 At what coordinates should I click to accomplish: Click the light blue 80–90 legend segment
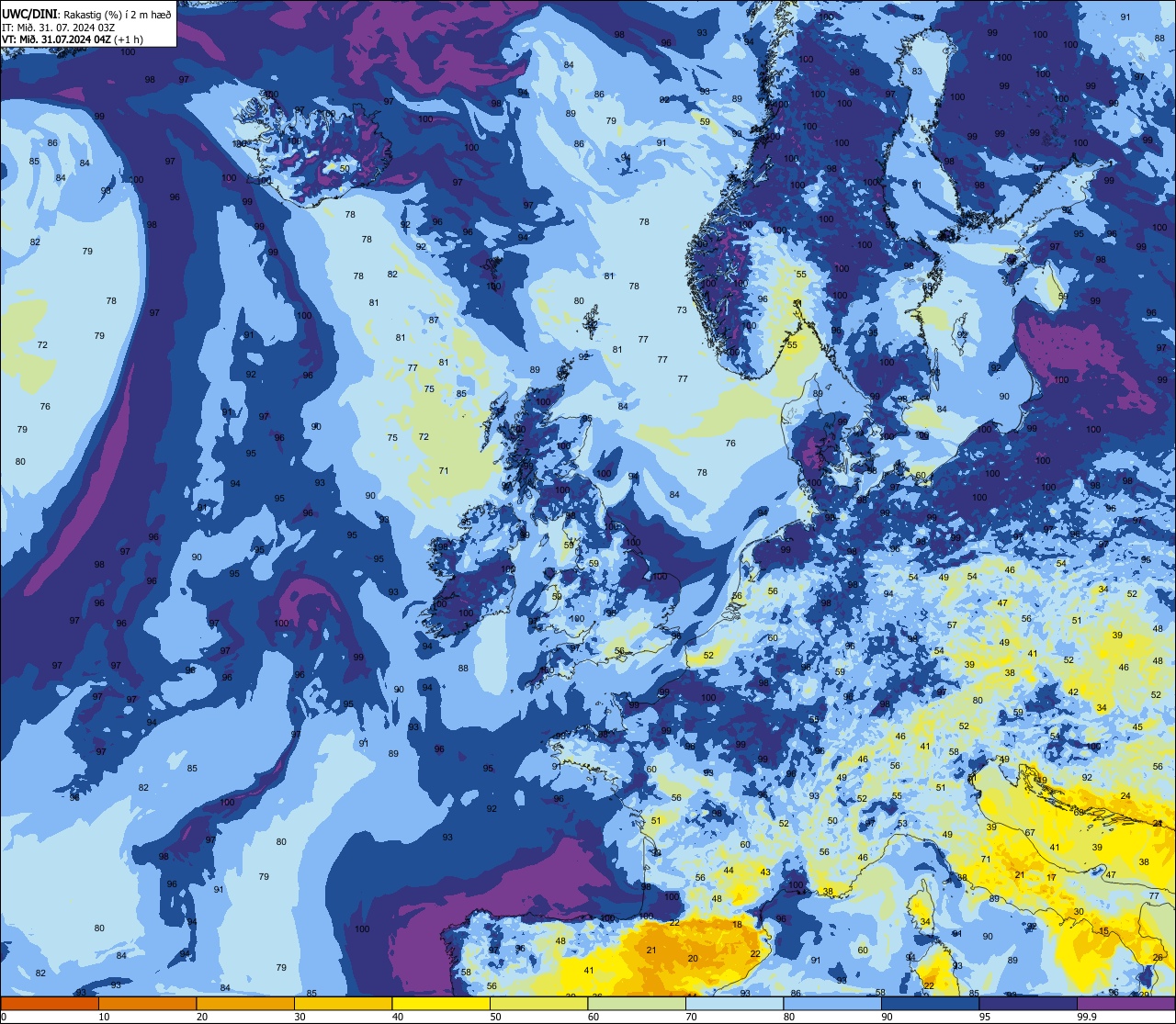pos(832,1003)
